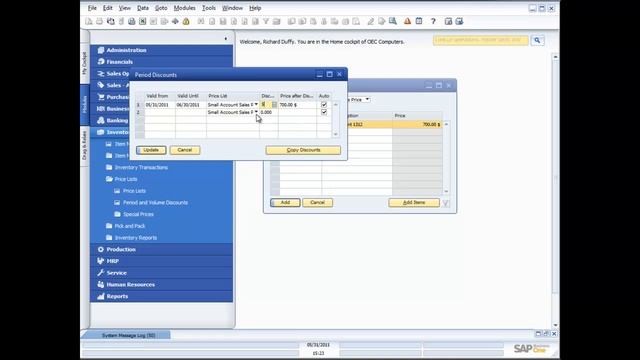640x360 pixels.
Task: Click the main menu collapse arrow
Action: 226,39
